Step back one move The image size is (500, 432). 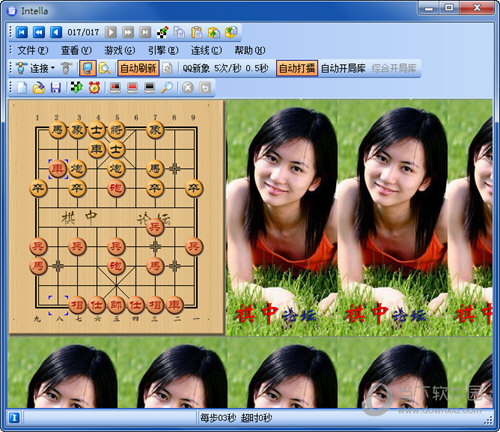[56, 32]
